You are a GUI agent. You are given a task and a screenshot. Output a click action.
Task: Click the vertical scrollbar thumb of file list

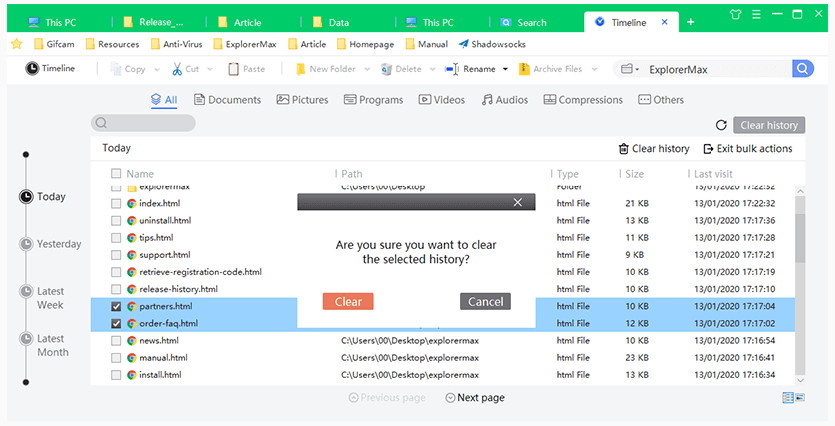(800, 237)
